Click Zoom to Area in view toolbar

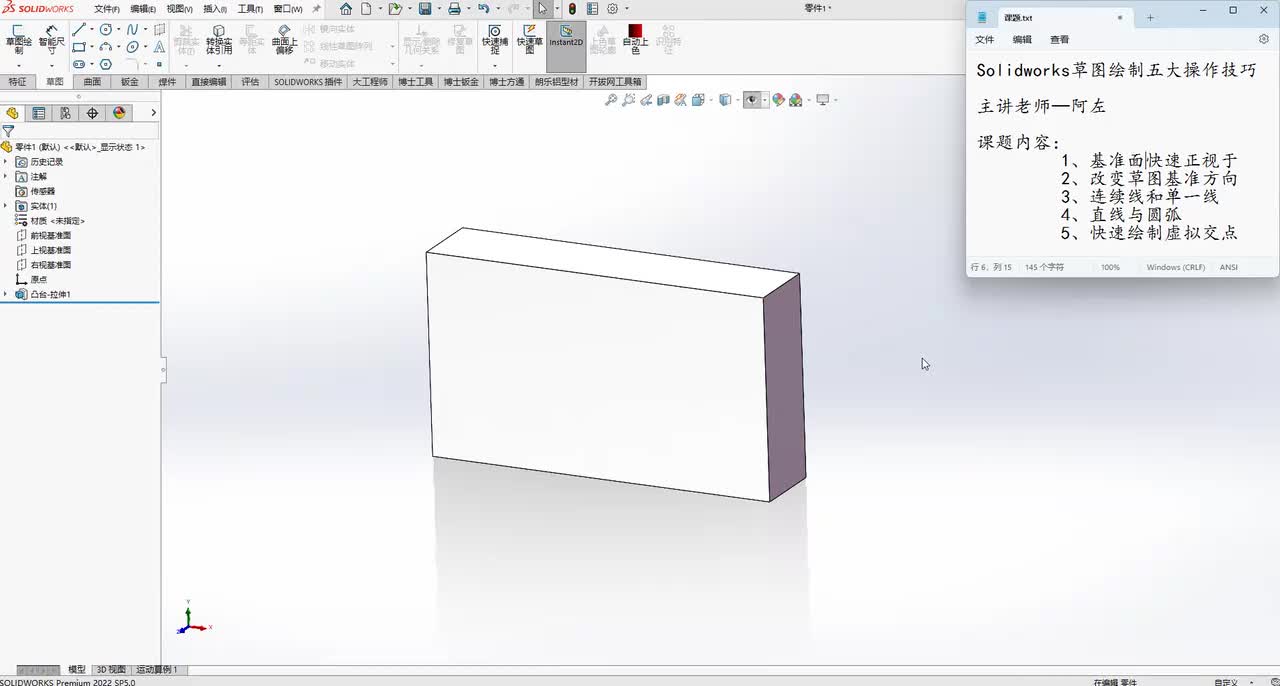pos(628,100)
